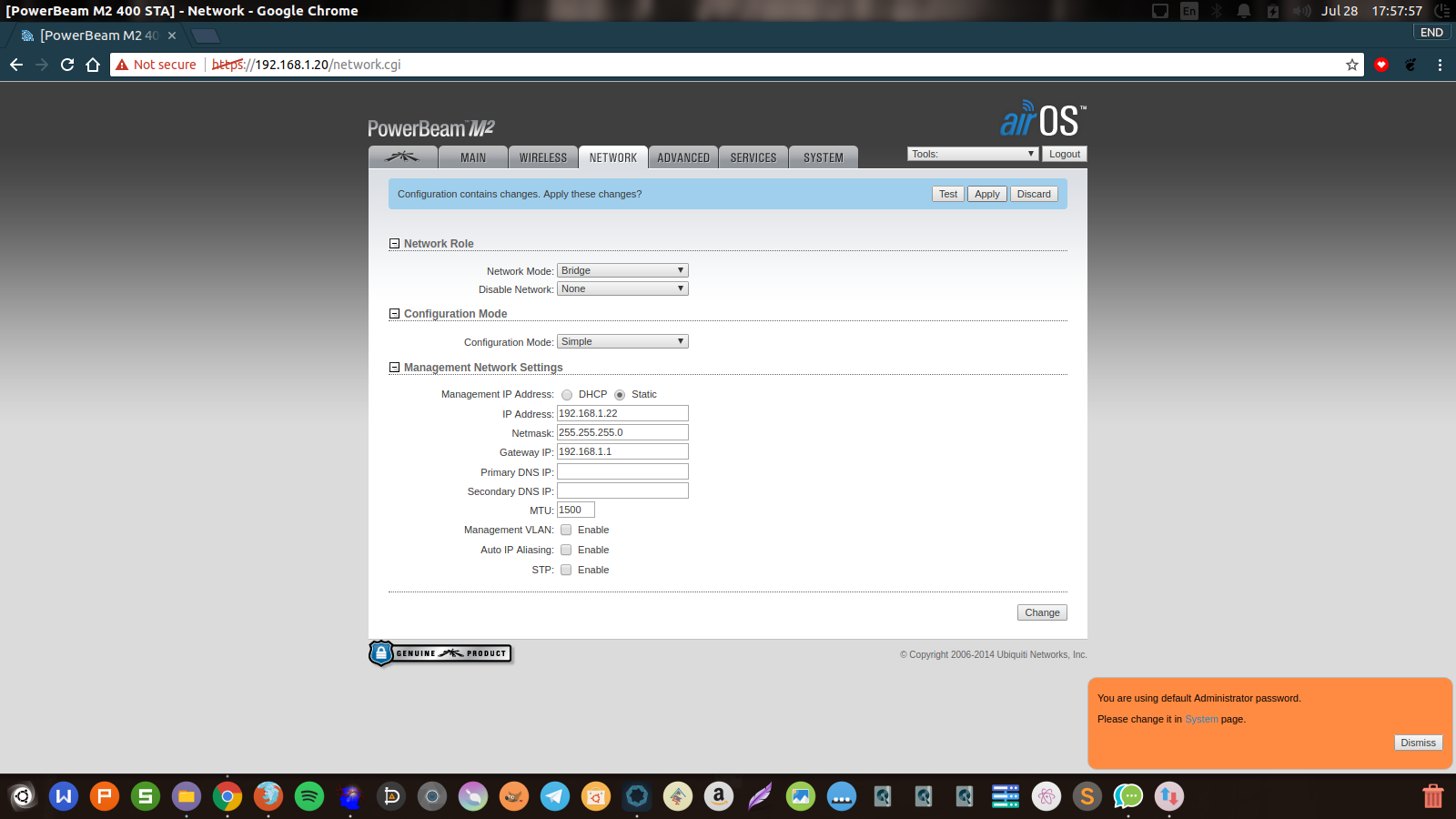Discard the configuration changes
This screenshot has width=1456, height=819.
click(1034, 194)
